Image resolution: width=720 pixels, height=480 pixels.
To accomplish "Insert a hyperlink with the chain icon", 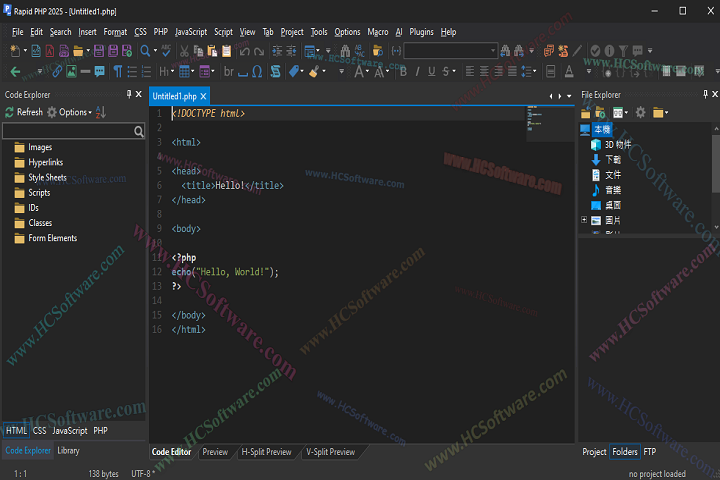I will point(56,72).
